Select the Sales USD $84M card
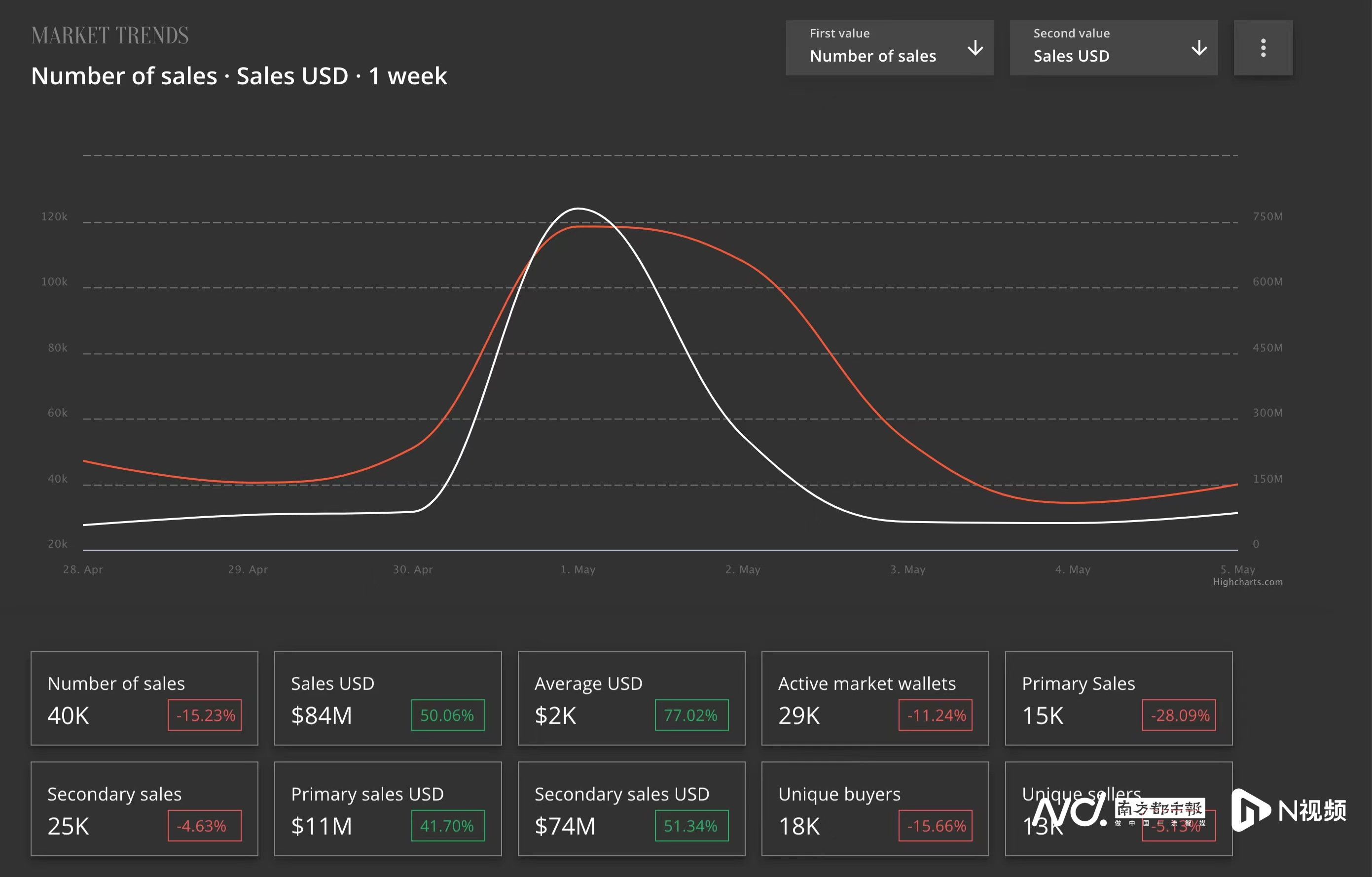Viewport: 1372px width, 877px height. pos(388,698)
